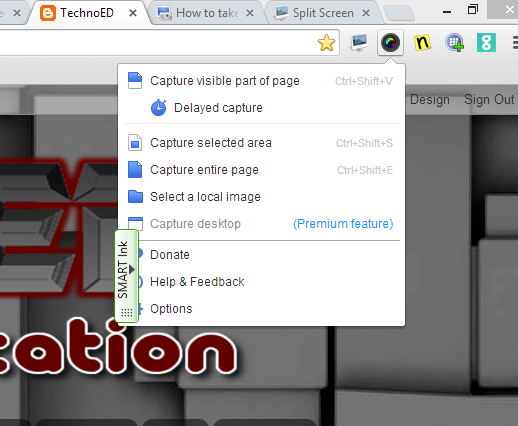Click the bookmark star in address bar

click(x=326, y=43)
